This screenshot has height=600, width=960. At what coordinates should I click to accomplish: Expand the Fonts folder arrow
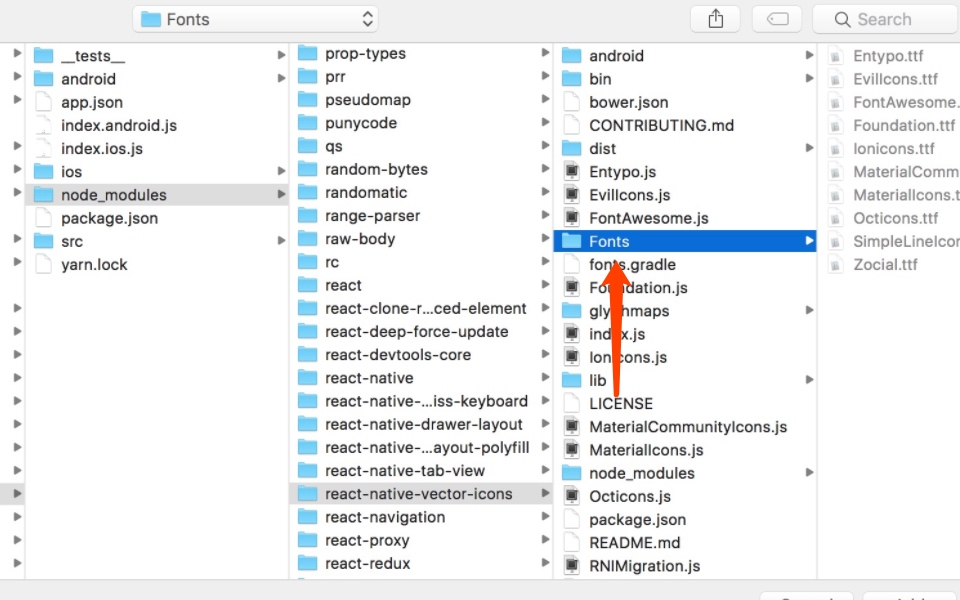809,241
